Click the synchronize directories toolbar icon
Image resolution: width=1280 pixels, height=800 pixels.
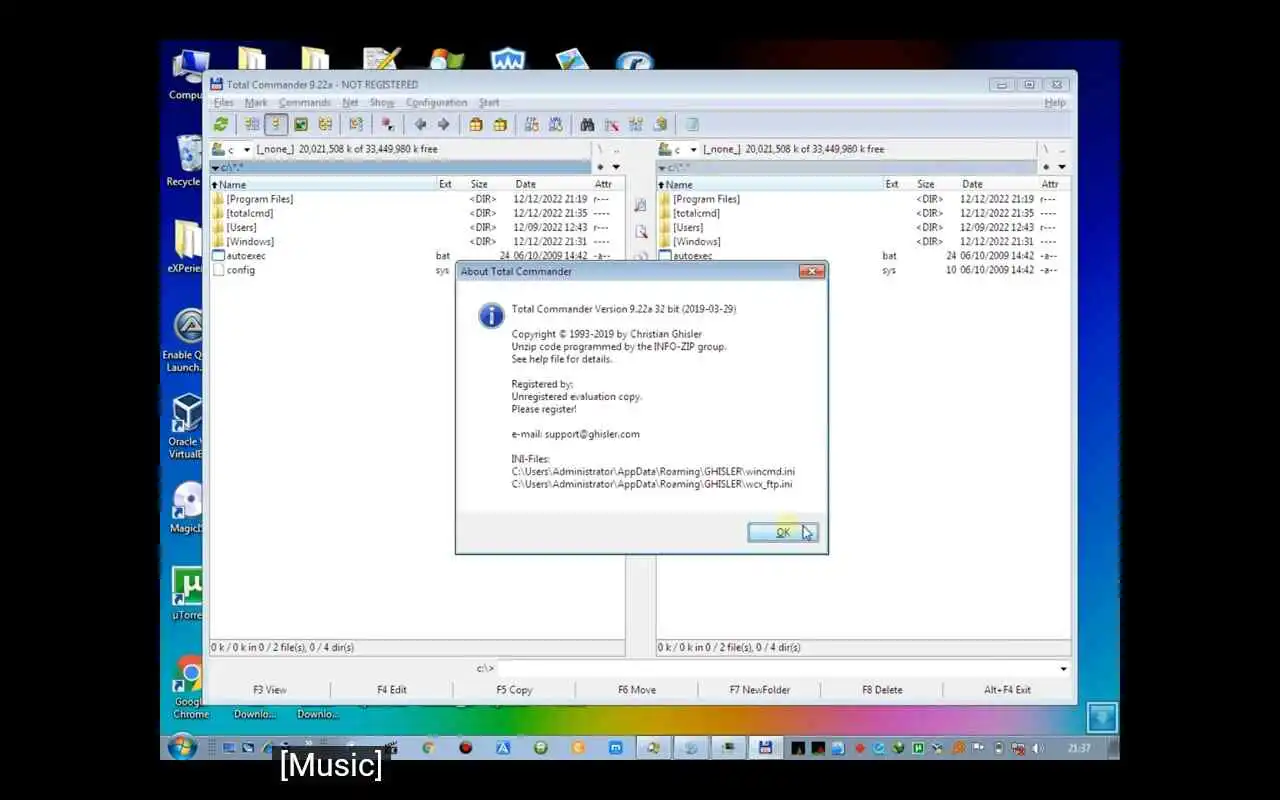pos(635,125)
